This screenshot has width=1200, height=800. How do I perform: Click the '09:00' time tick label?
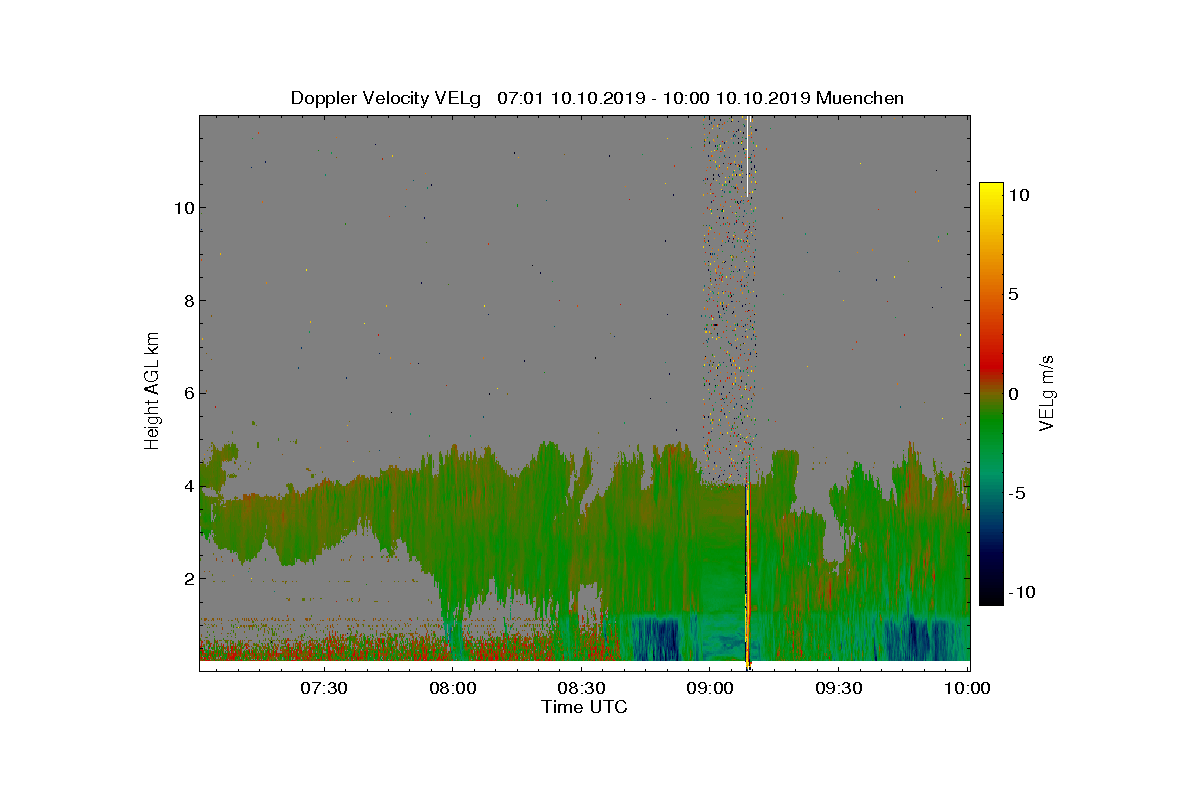[x=710, y=688]
